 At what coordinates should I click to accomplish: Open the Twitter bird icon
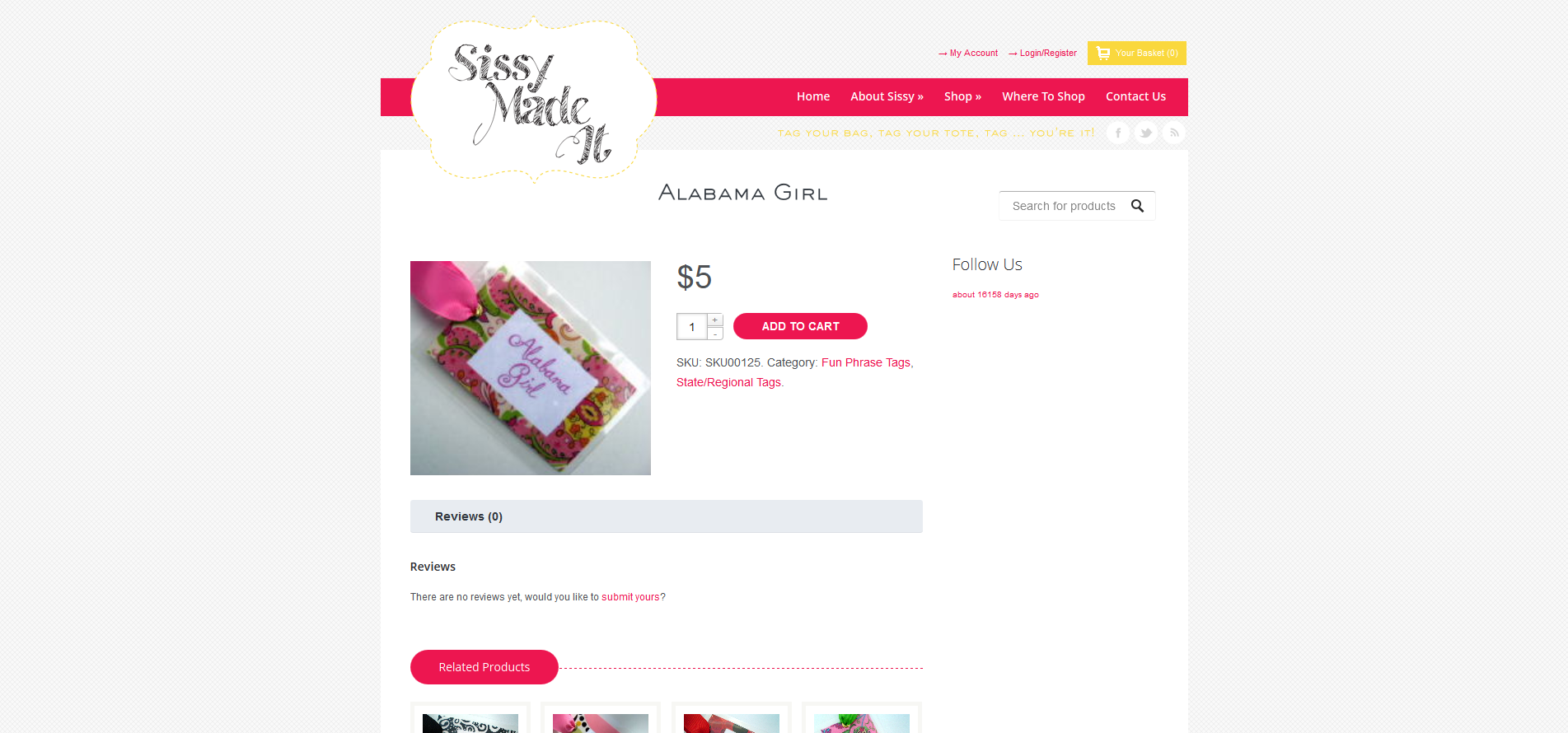point(1146,133)
